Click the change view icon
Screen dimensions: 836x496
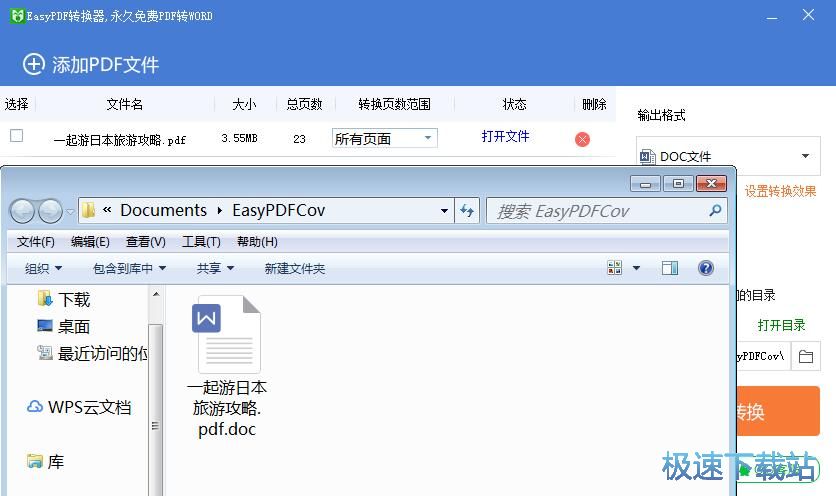[614, 268]
